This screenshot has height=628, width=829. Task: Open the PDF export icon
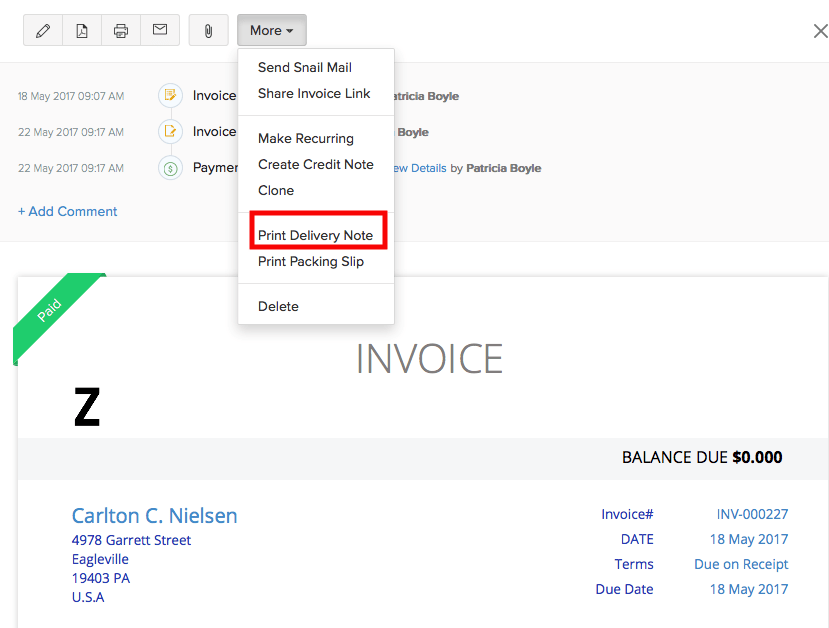(81, 30)
